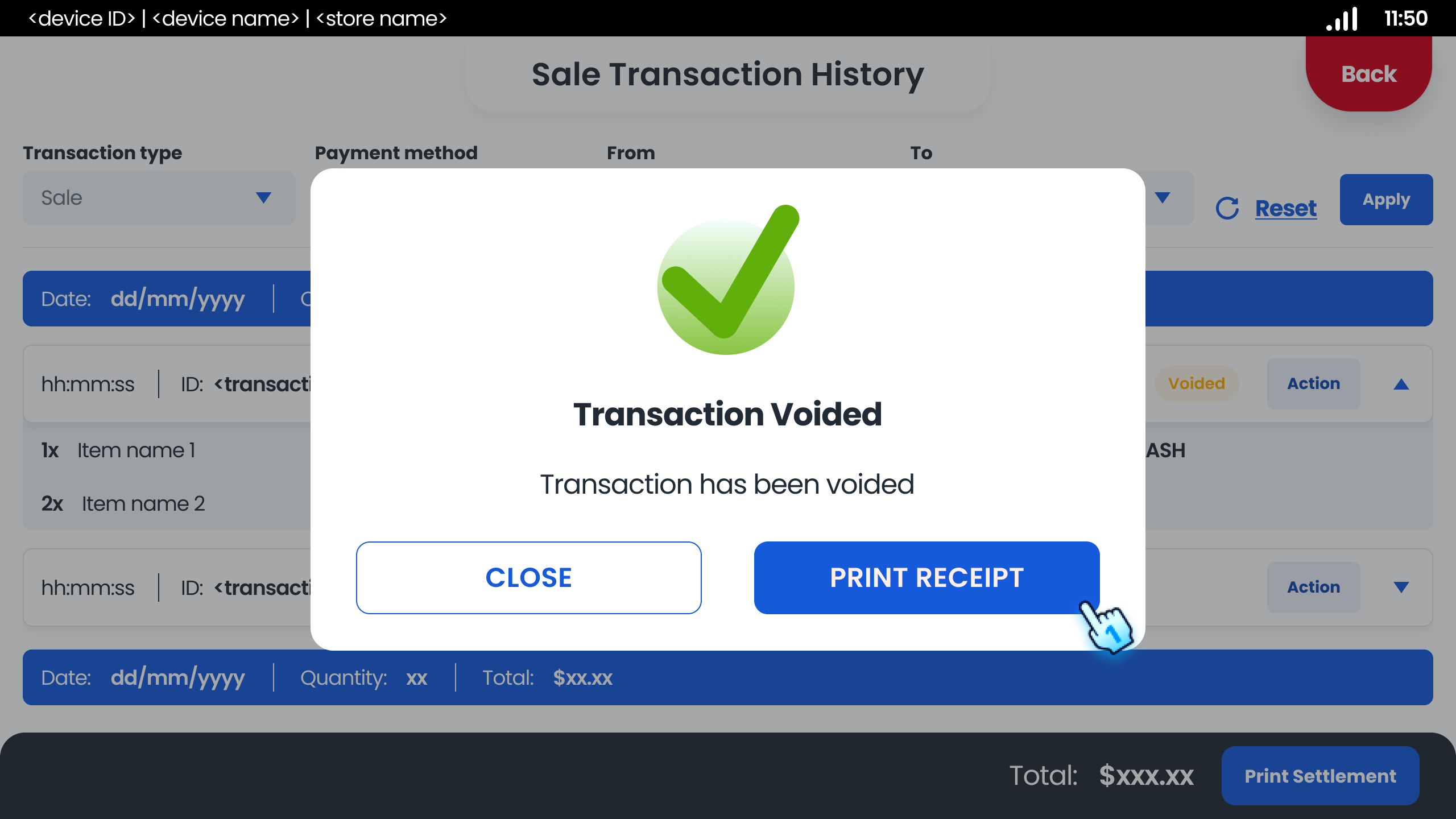The image size is (1456, 819).
Task: Open Action menu for the voided transaction
Action: [1313, 384]
